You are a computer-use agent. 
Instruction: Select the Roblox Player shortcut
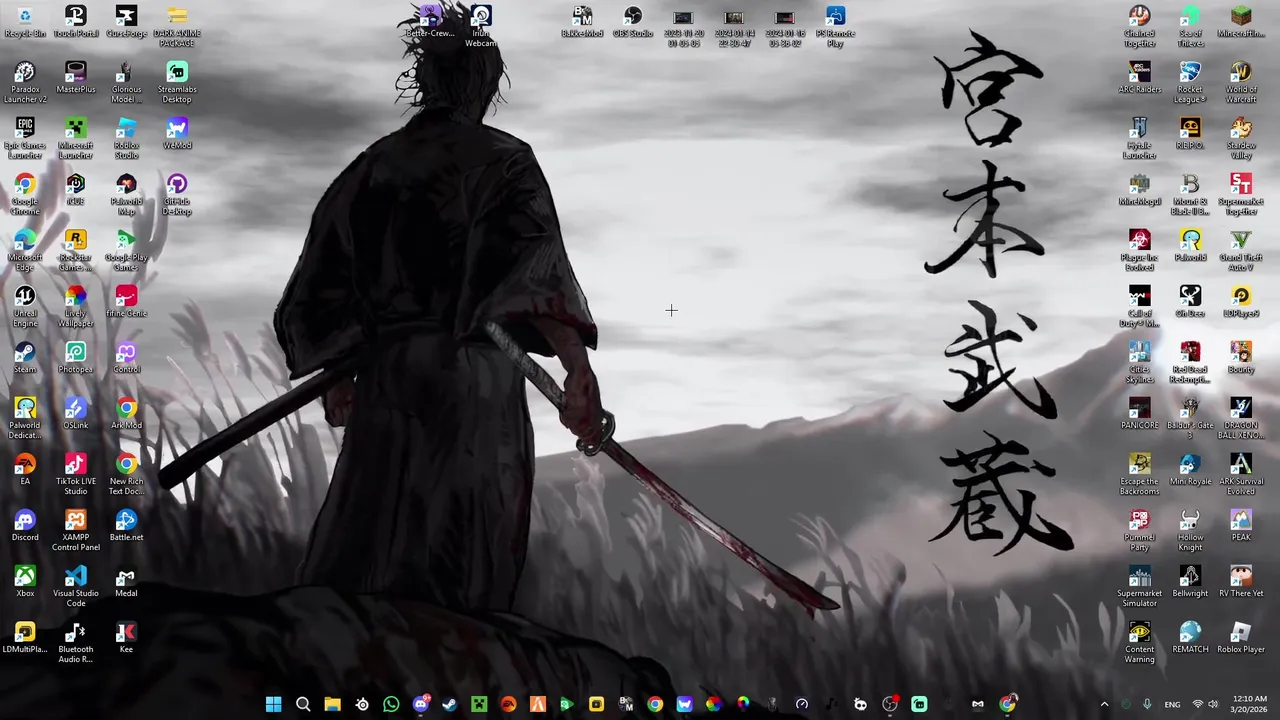(1241, 638)
